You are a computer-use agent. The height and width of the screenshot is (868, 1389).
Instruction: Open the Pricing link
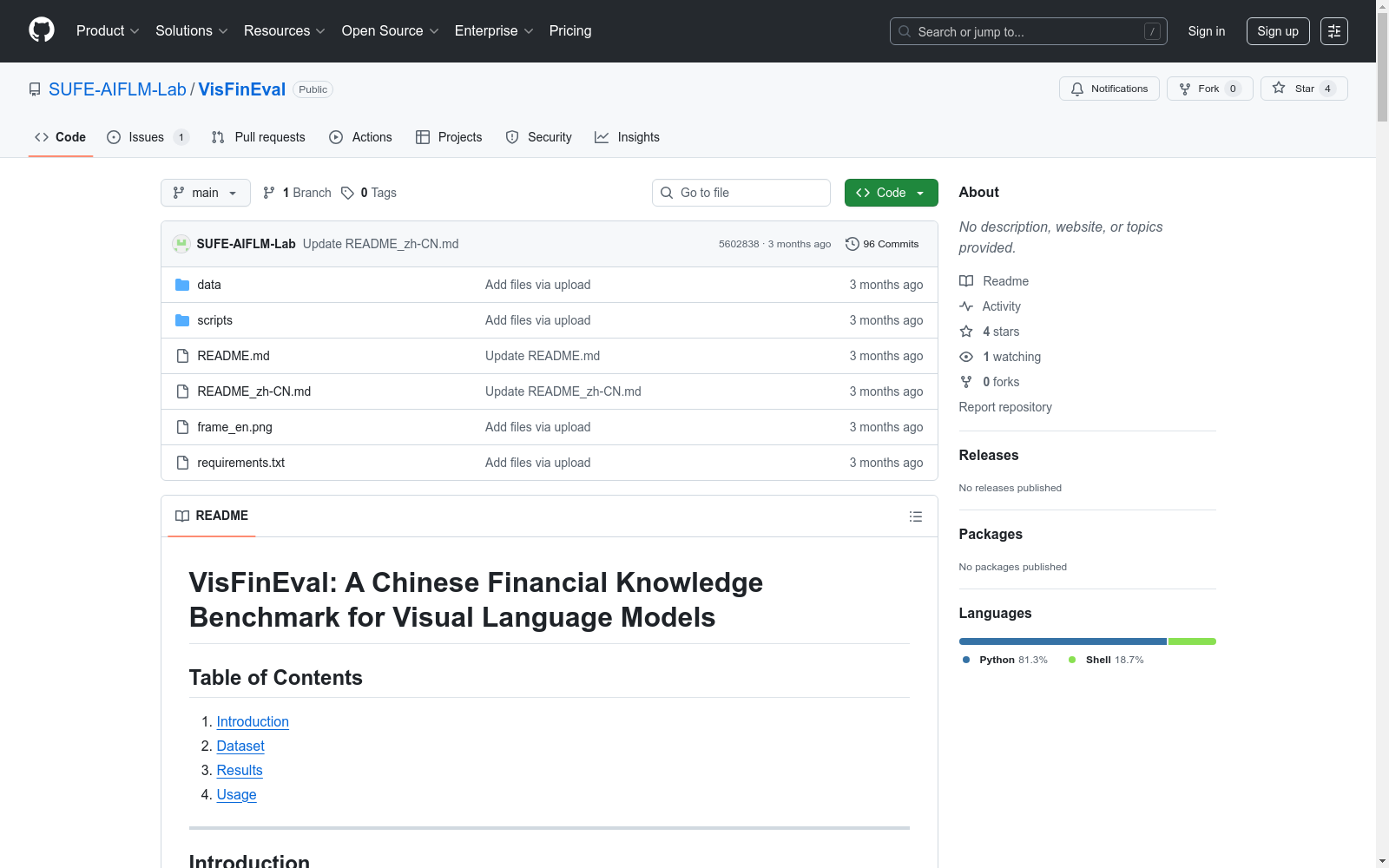570,30
